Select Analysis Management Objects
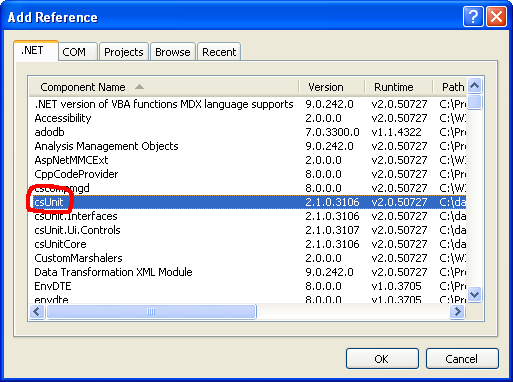 tap(106, 146)
